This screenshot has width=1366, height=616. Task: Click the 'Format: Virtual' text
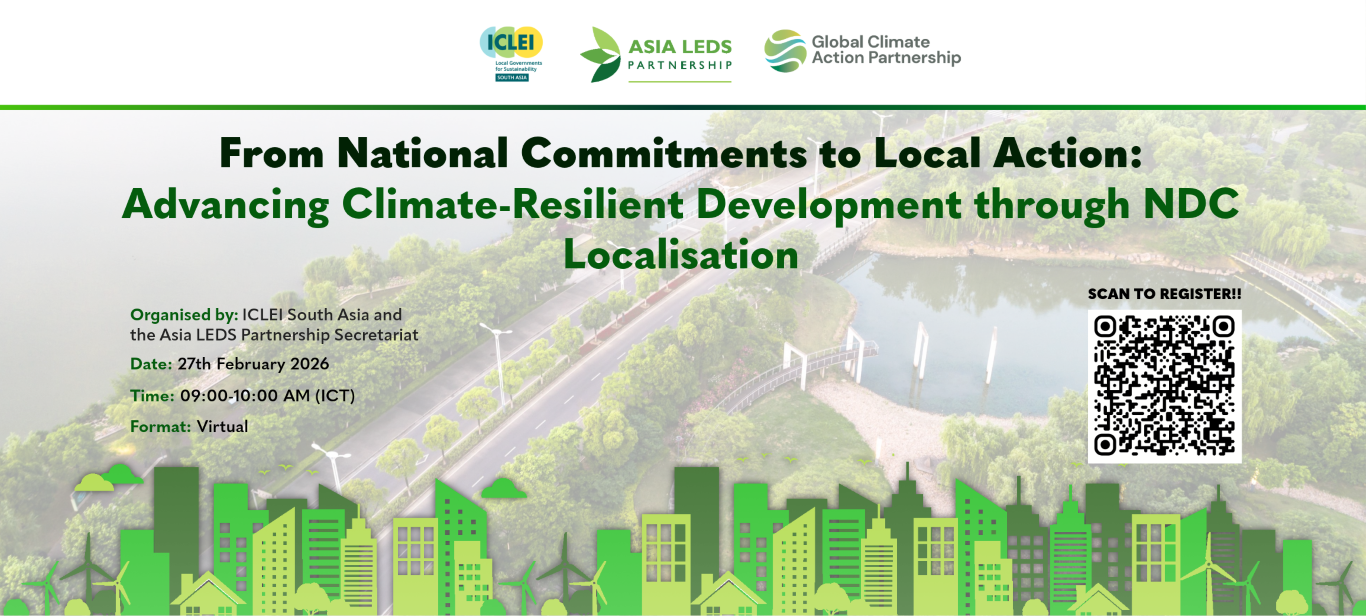(x=189, y=427)
